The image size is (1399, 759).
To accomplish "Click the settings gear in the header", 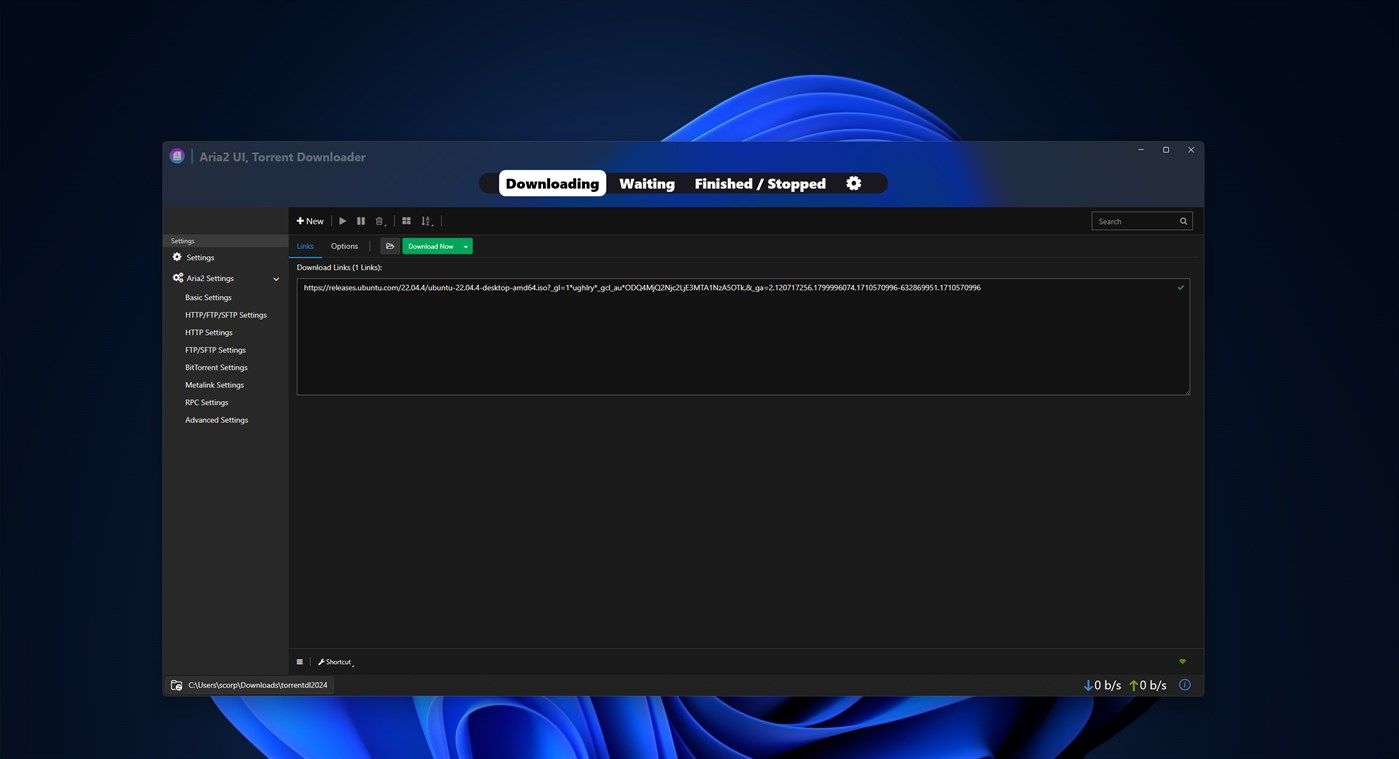I will tap(853, 183).
